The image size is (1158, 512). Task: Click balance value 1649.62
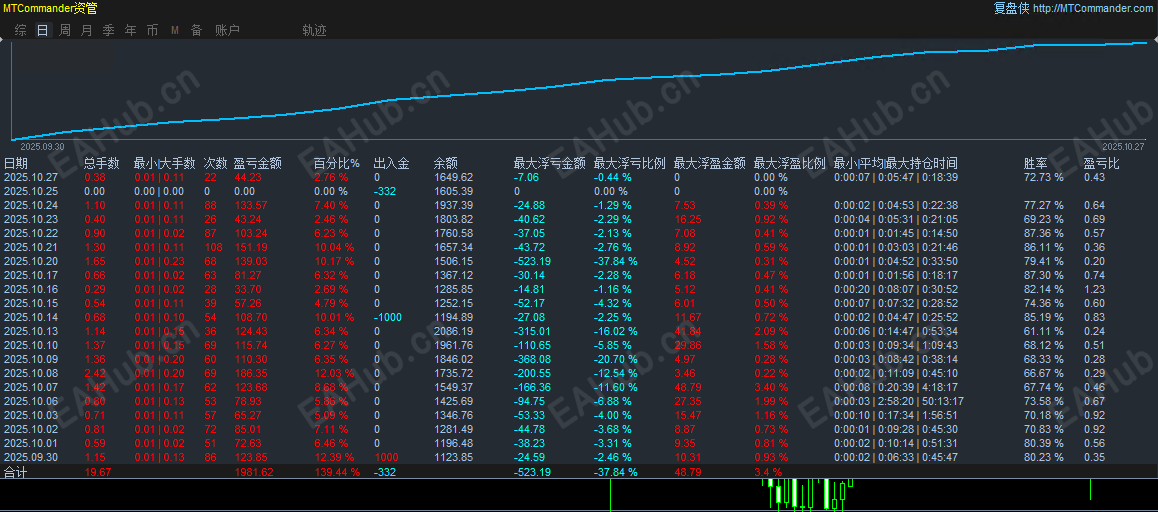pyautogui.click(x=453, y=177)
